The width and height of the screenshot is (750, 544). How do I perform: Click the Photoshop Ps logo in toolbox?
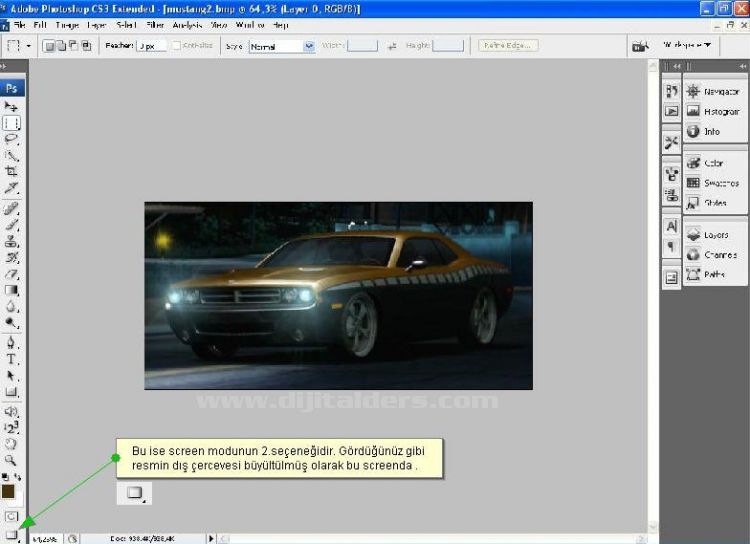[x=11, y=88]
